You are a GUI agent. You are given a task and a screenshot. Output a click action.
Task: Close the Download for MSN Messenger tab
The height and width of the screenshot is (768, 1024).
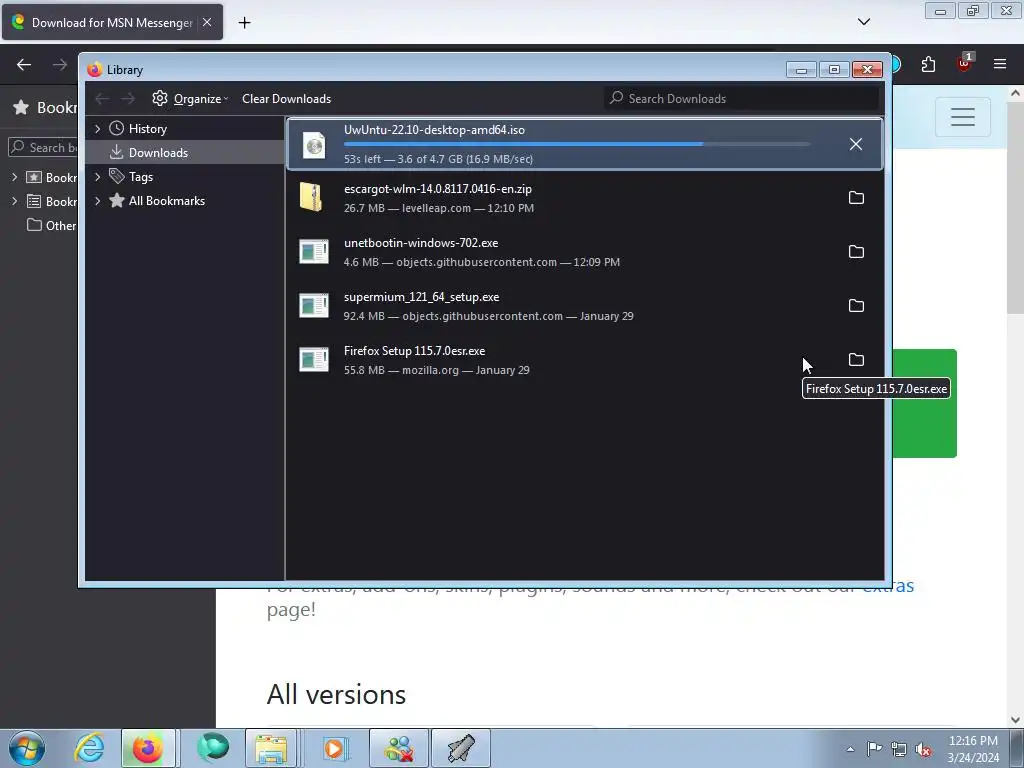[x=207, y=22]
